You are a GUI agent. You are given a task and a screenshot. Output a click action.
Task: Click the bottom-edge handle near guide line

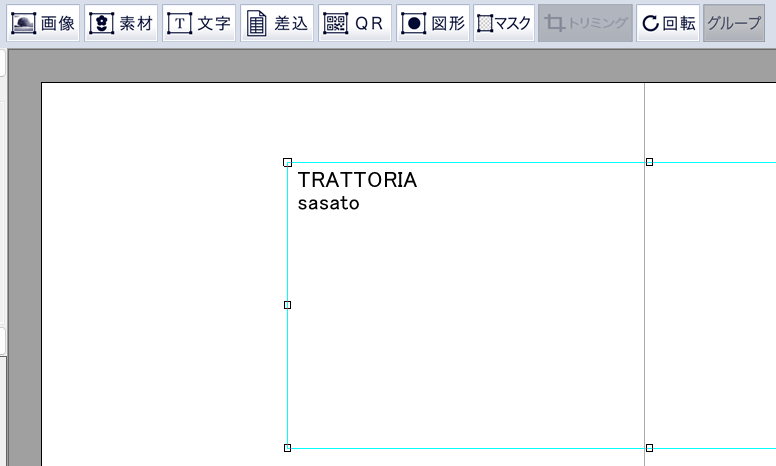649,448
